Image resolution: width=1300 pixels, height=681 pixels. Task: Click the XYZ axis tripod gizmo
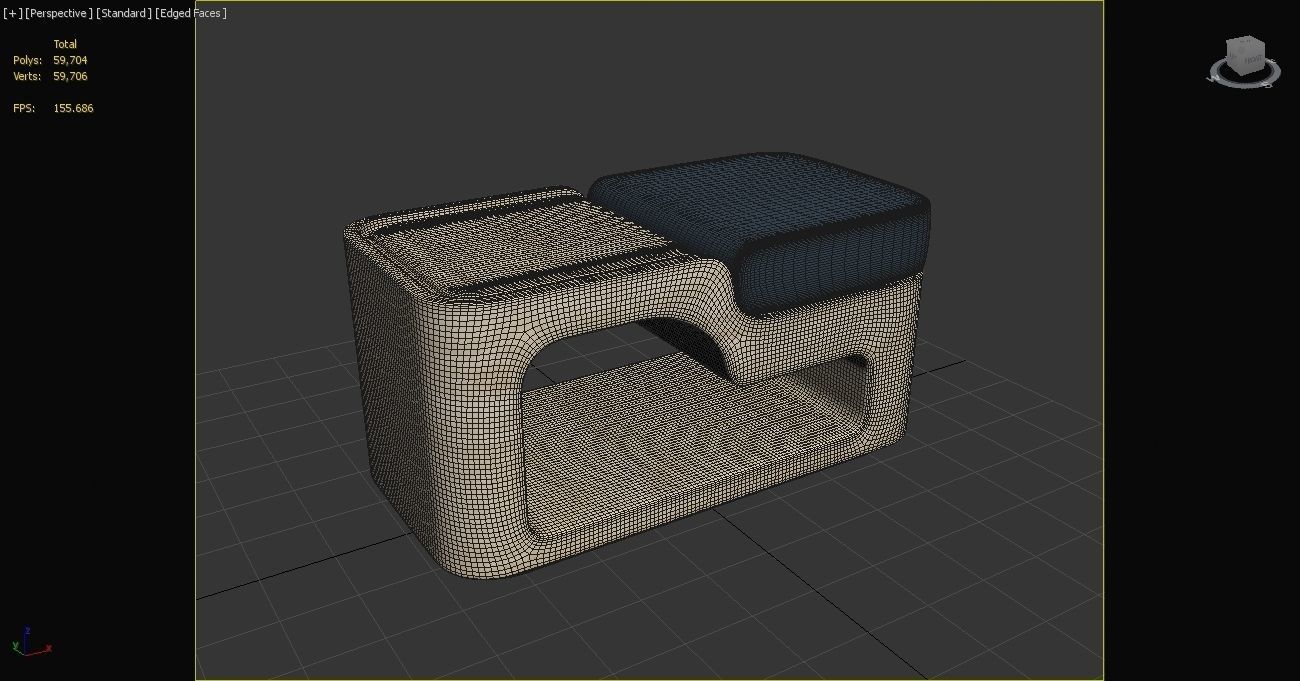[x=33, y=643]
